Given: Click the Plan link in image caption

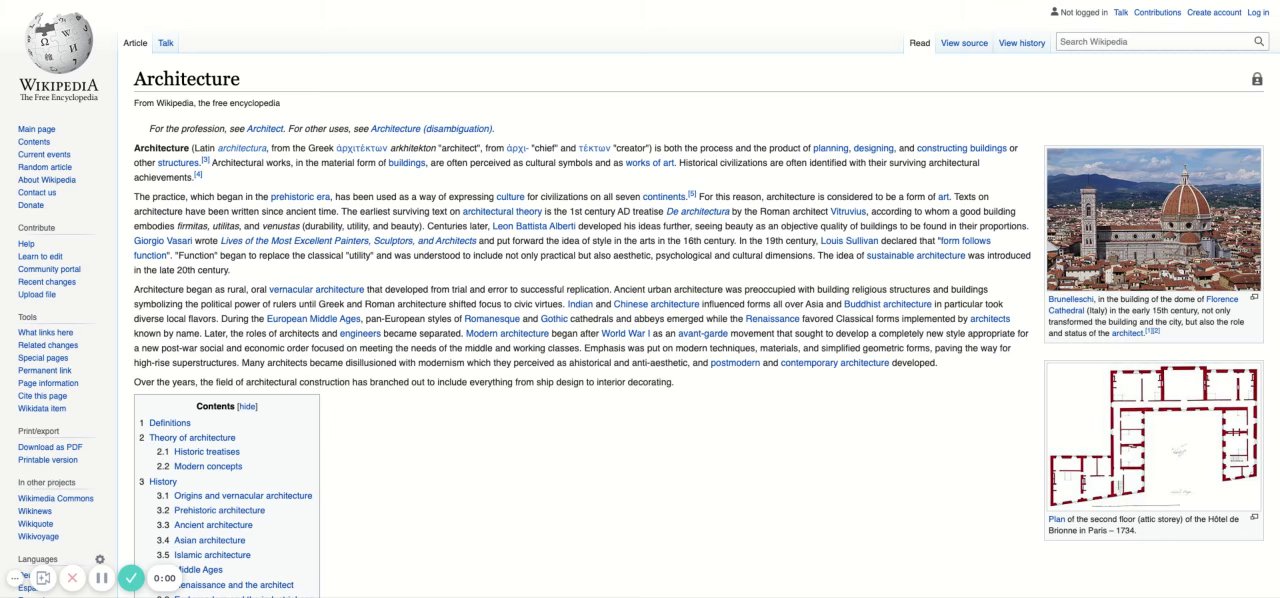Looking at the screenshot, I should point(1056,519).
